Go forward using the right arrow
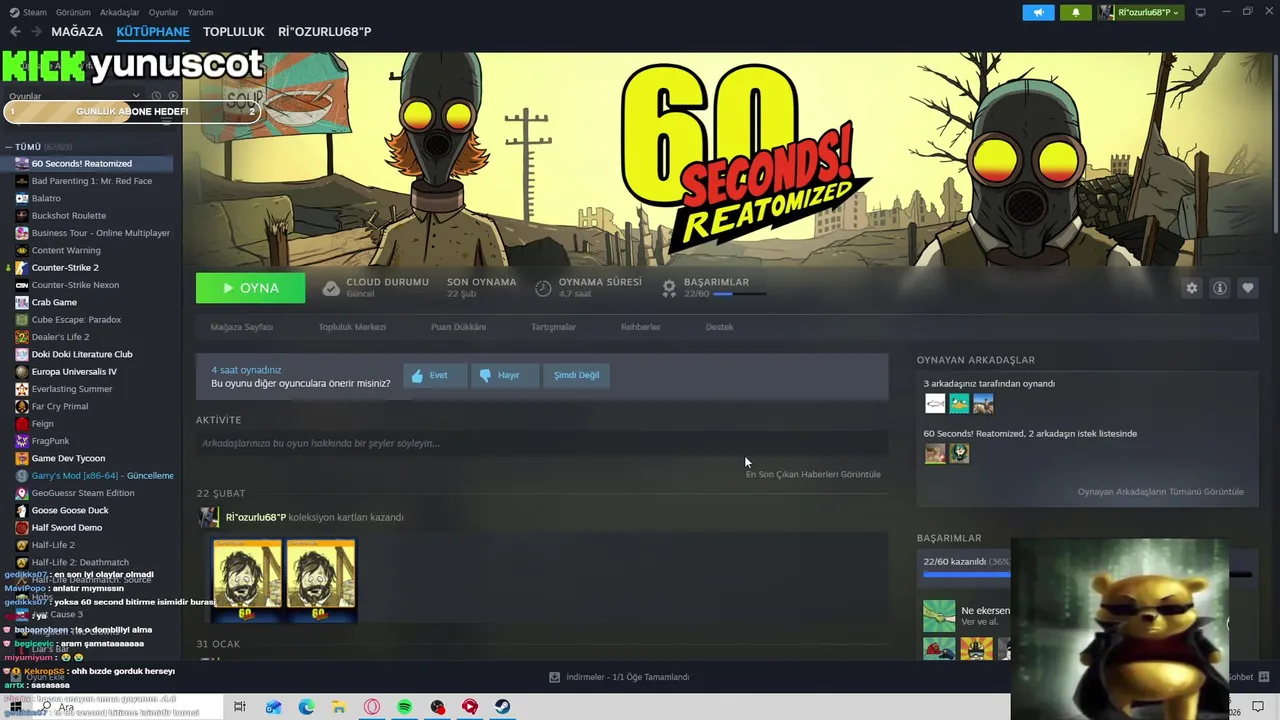 pos(36,32)
